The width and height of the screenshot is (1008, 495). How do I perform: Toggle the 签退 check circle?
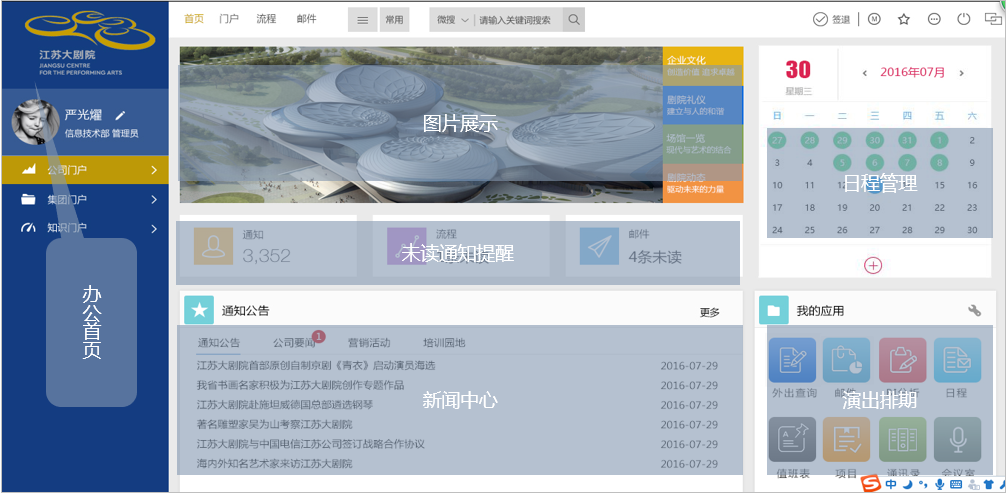[x=820, y=19]
